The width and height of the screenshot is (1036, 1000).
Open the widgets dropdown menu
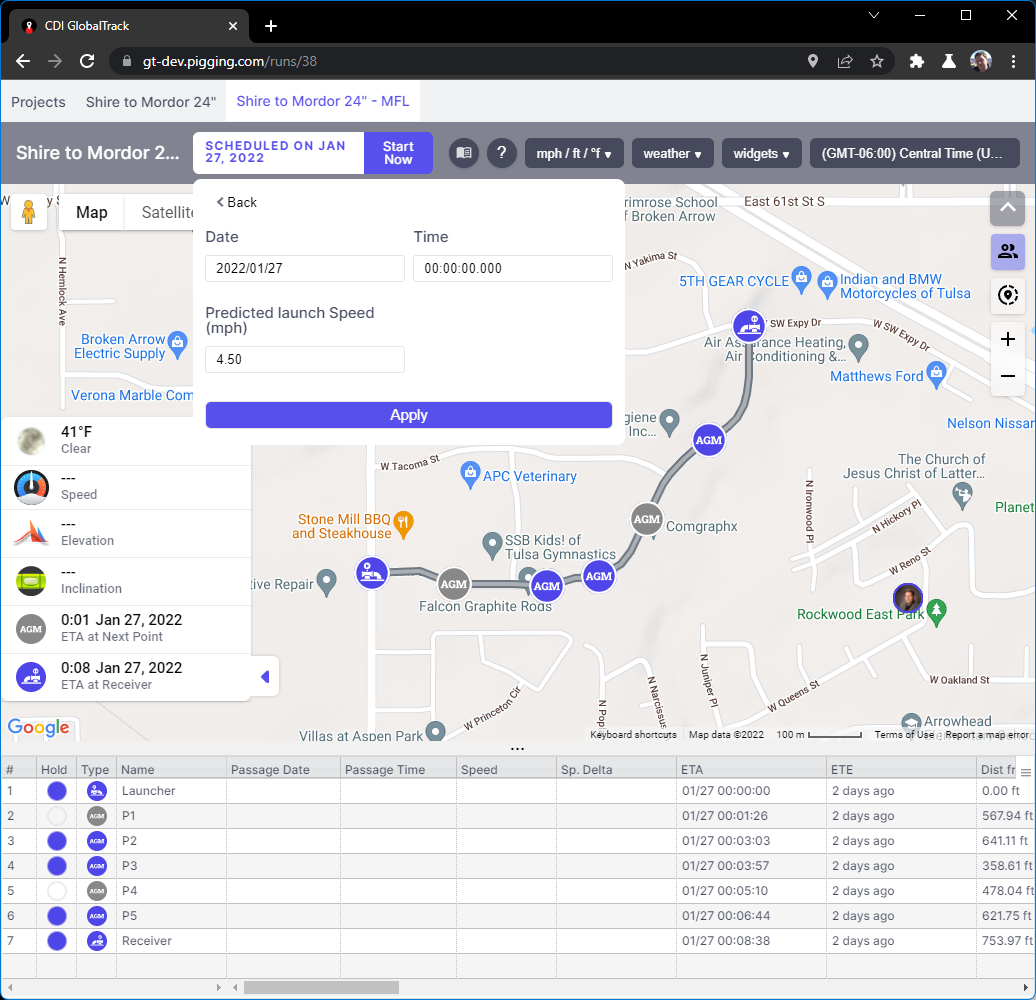[x=761, y=153]
